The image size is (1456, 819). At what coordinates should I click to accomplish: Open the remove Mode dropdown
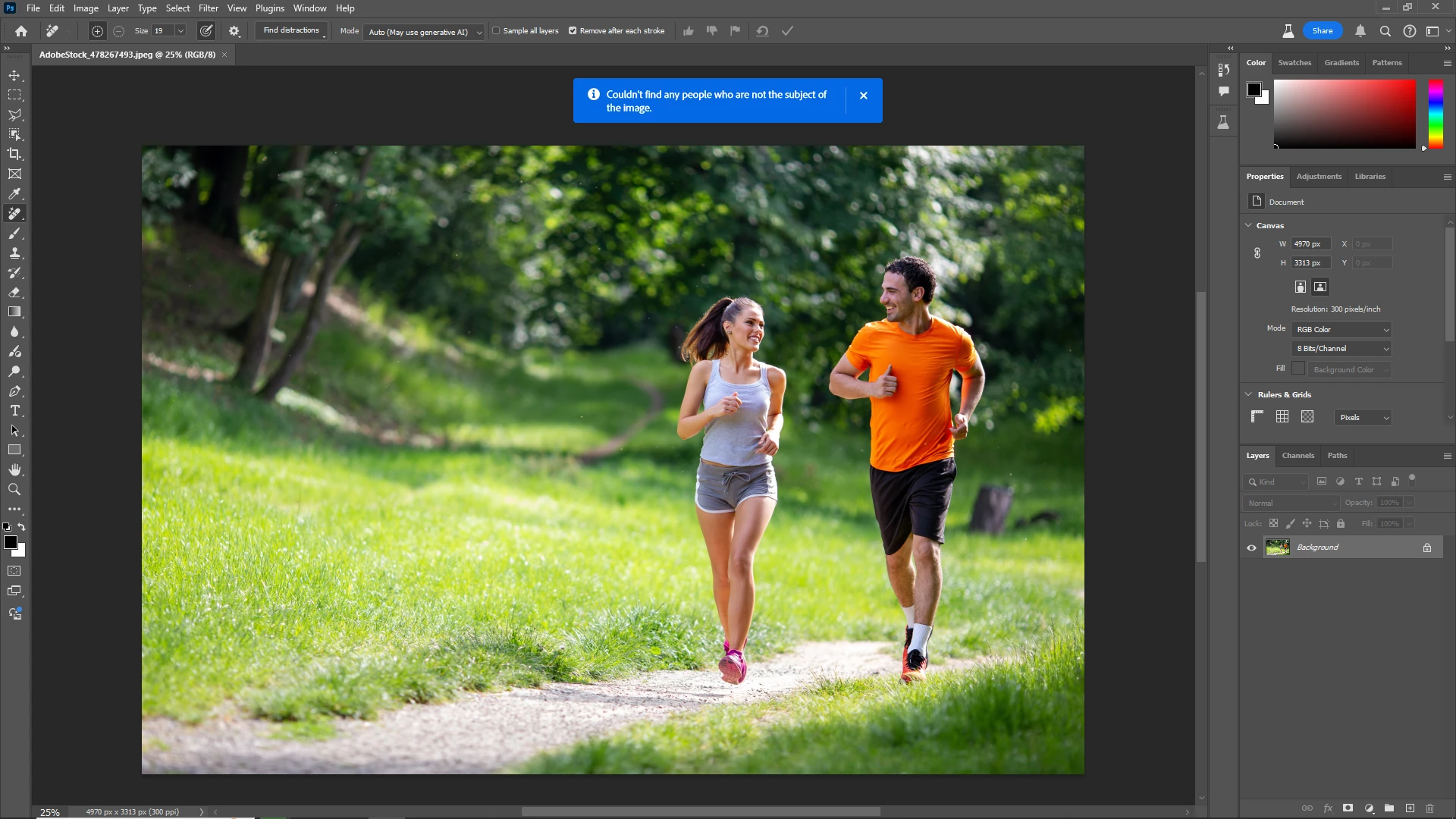[424, 32]
